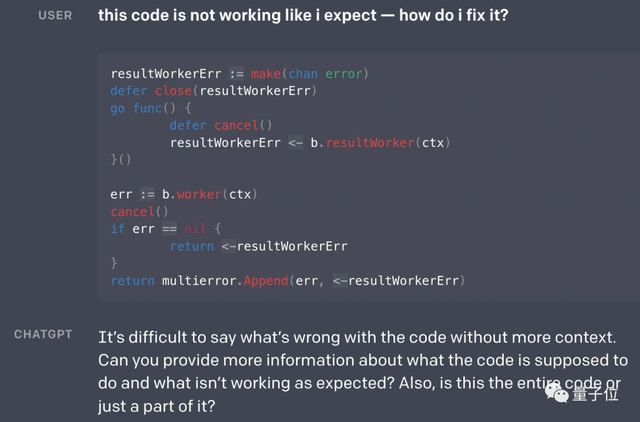The image size is (640, 422).
Task: Click the multierror.Append return line
Action: point(288,280)
